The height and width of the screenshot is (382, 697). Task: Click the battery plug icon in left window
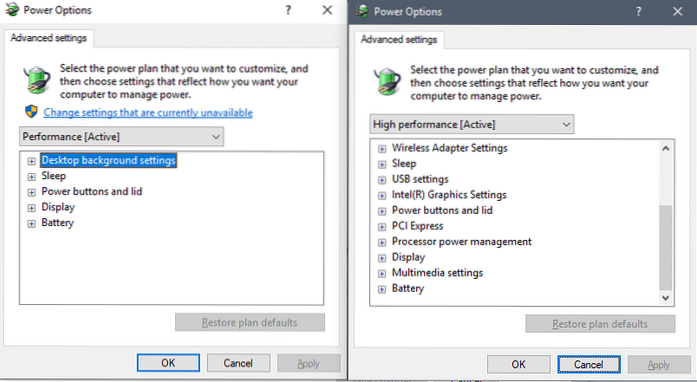(x=37, y=80)
